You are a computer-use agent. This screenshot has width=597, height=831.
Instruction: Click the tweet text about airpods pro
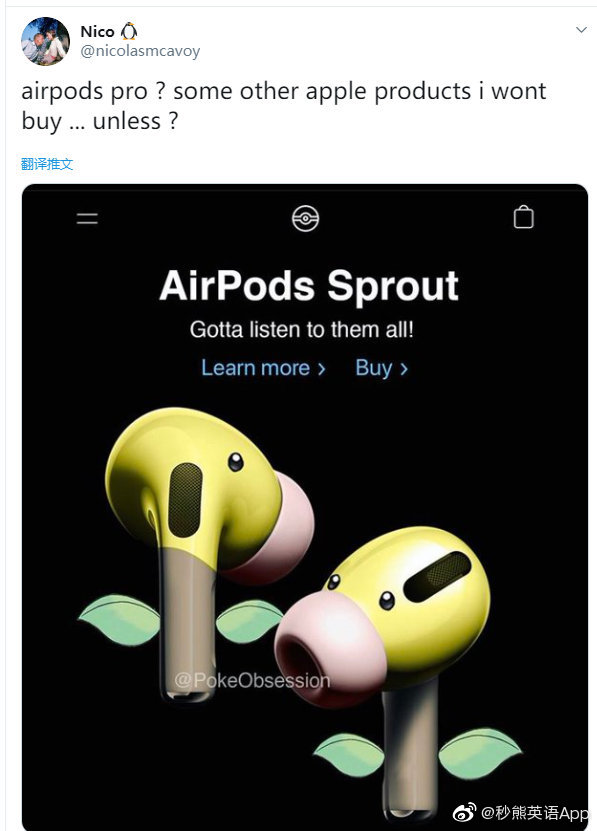pos(283,105)
